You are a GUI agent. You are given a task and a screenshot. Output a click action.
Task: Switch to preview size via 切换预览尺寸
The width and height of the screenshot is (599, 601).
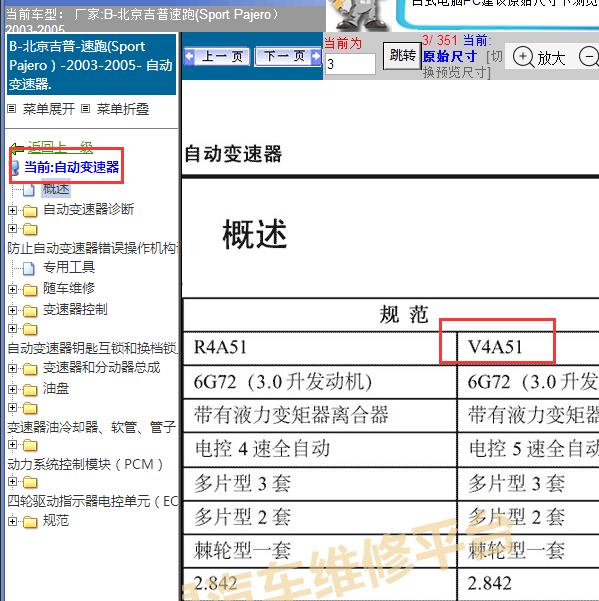(462, 64)
